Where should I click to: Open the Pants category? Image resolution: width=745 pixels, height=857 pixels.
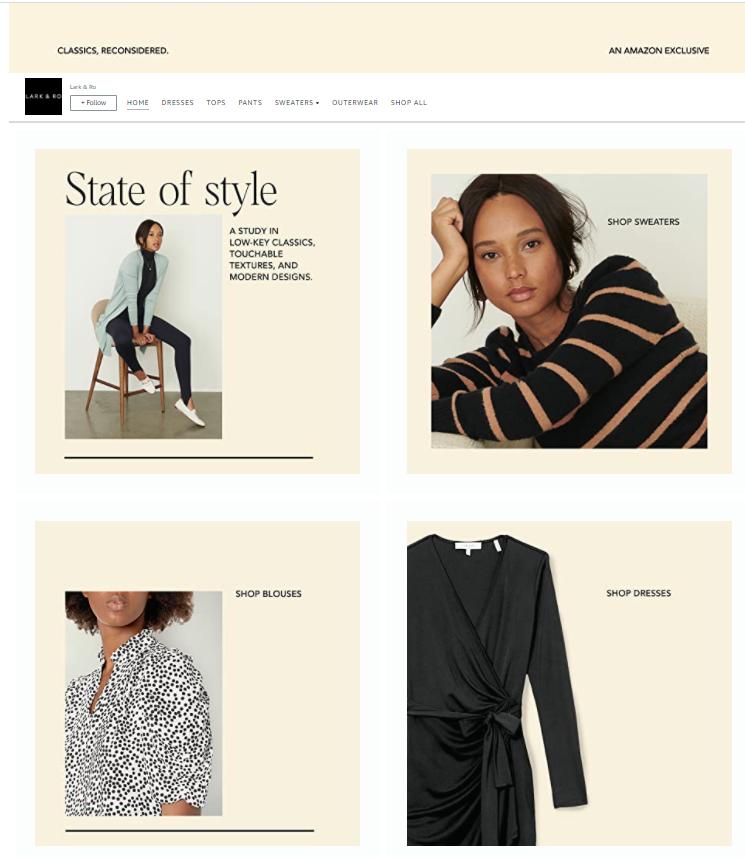(250, 103)
